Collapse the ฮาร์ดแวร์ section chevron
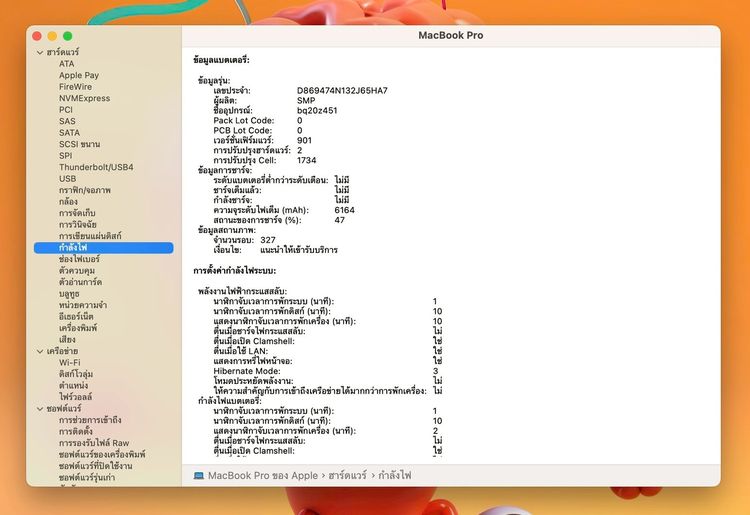 click(x=40, y=52)
